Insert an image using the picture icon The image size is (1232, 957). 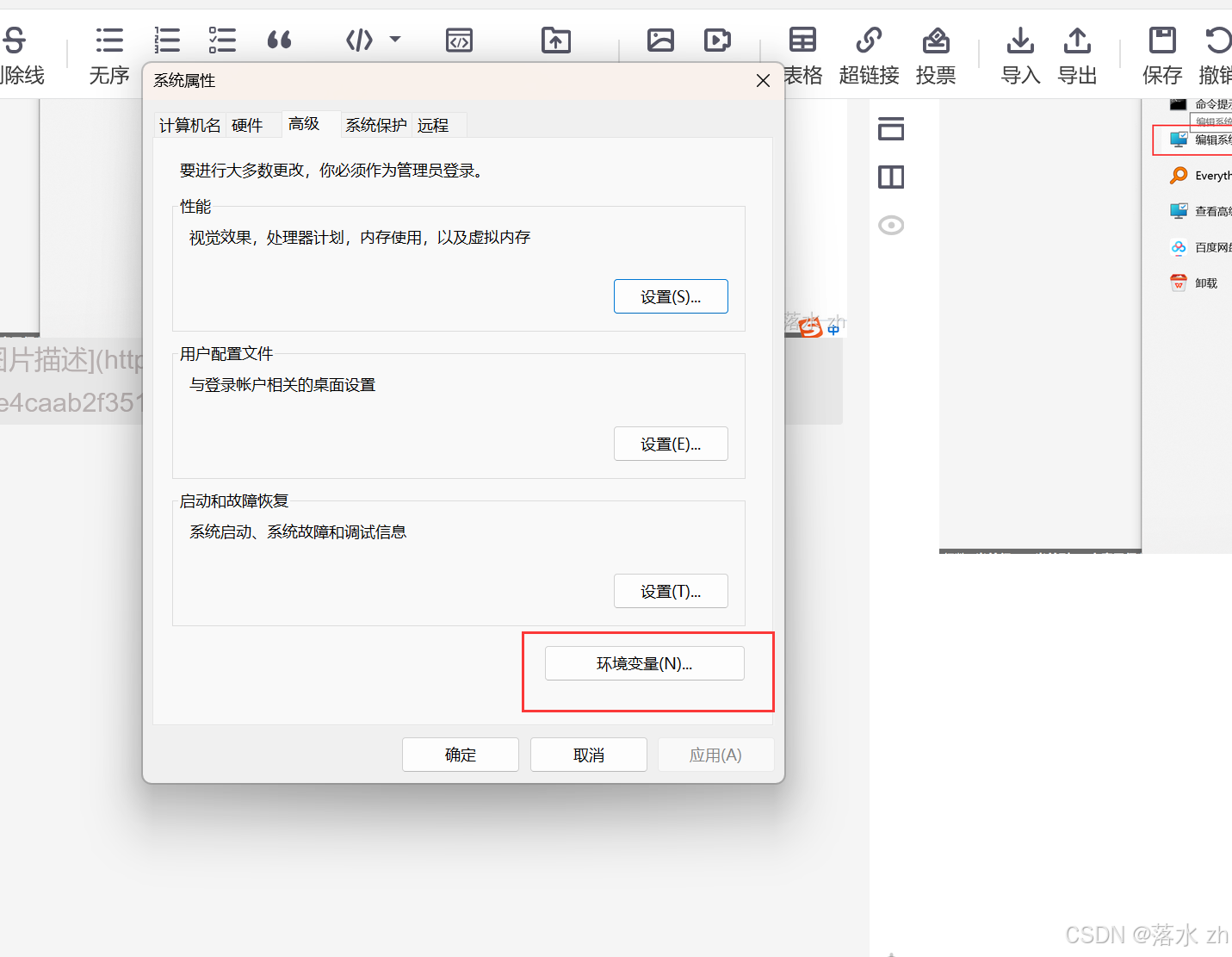click(x=660, y=40)
